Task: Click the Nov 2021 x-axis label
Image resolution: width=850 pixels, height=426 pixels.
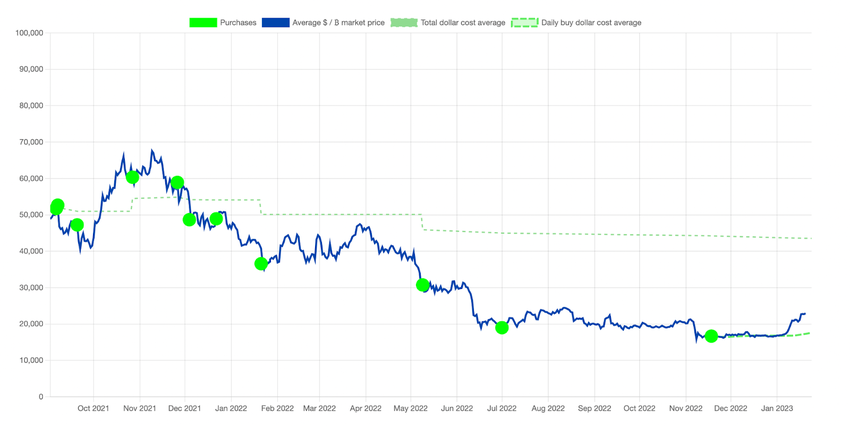Action: coord(140,408)
